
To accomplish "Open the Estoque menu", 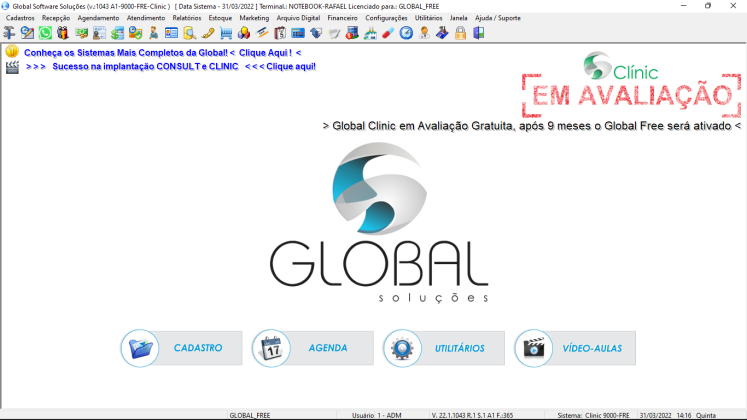I will 220,18.
